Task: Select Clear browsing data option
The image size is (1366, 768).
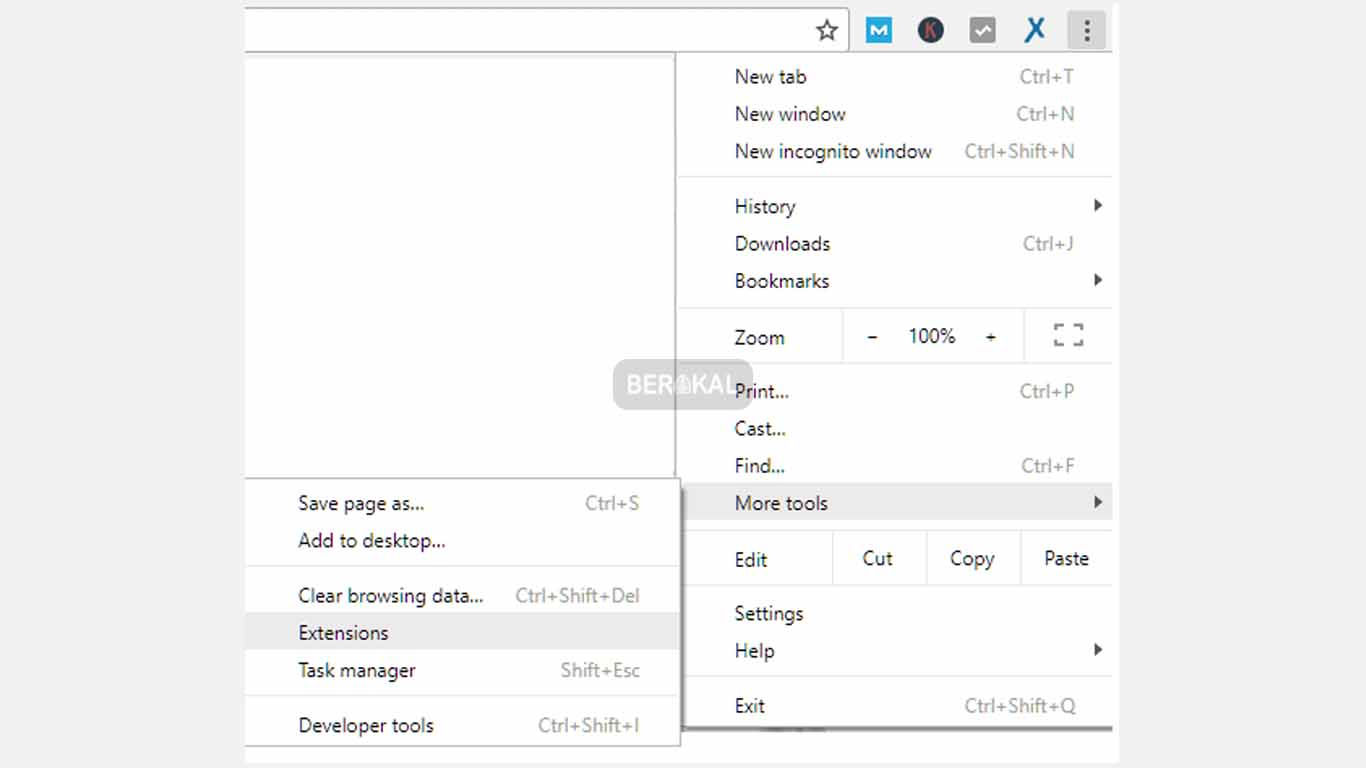Action: click(x=390, y=596)
